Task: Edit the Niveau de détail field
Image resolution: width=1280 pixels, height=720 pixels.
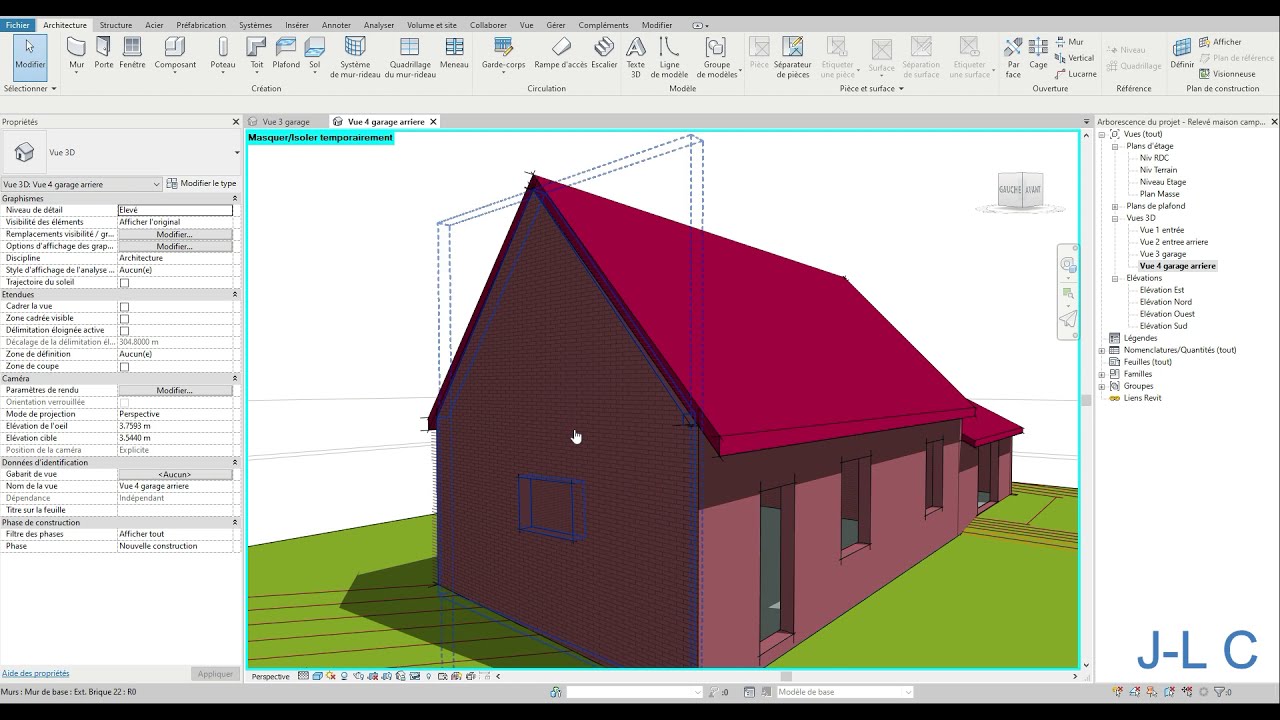Action: pos(175,210)
